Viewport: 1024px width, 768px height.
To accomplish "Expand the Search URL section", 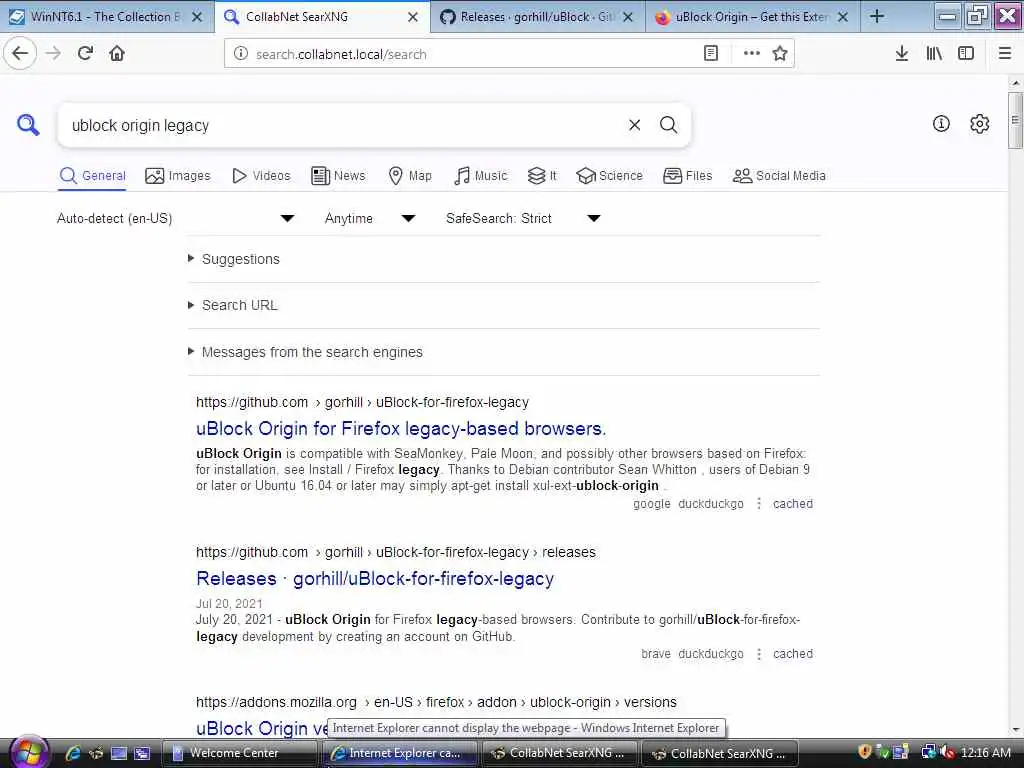I will (x=239, y=305).
